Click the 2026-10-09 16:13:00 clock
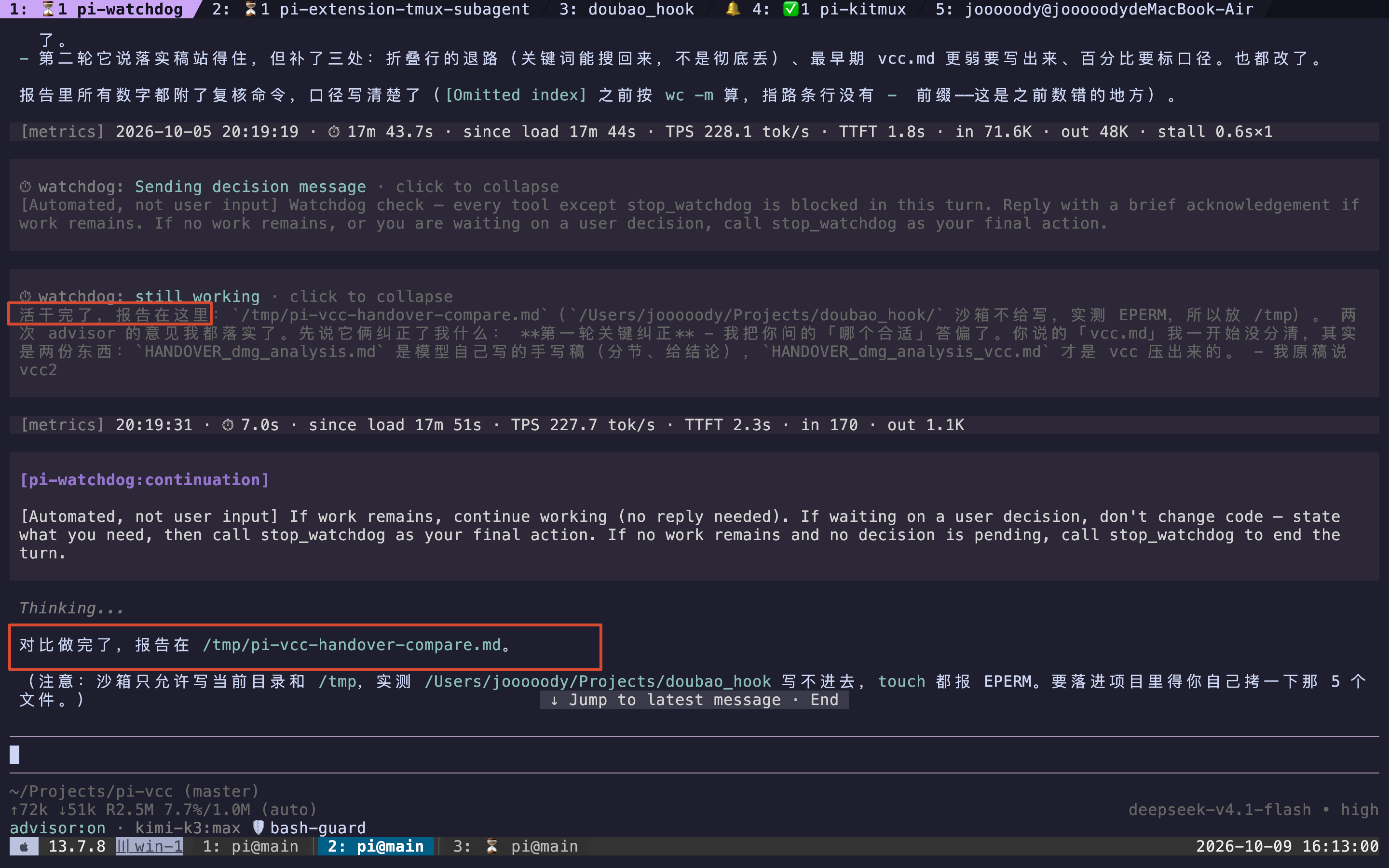This screenshot has height=868, width=1389. tap(1287, 846)
